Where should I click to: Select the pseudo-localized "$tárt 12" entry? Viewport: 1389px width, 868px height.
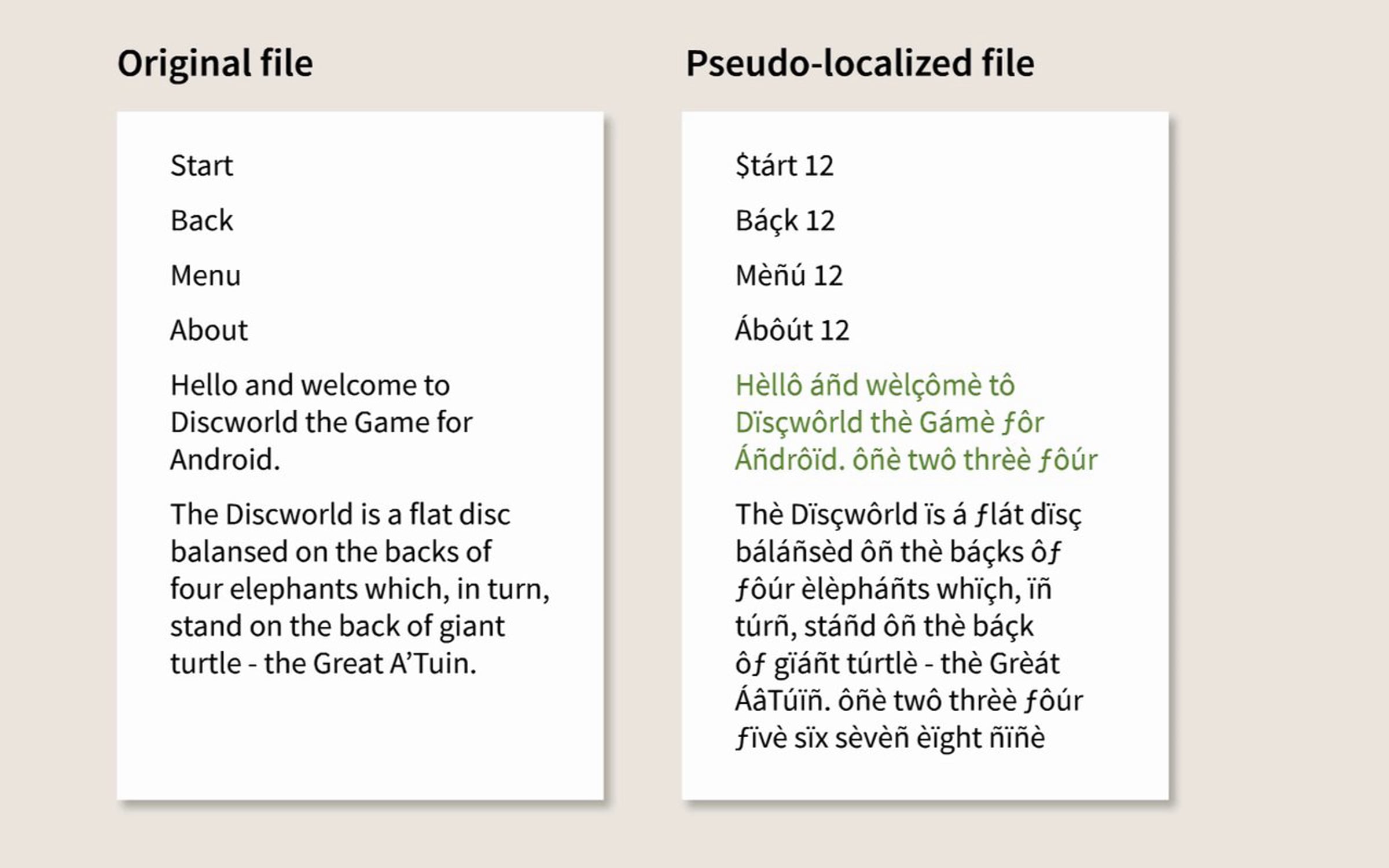click(x=784, y=166)
